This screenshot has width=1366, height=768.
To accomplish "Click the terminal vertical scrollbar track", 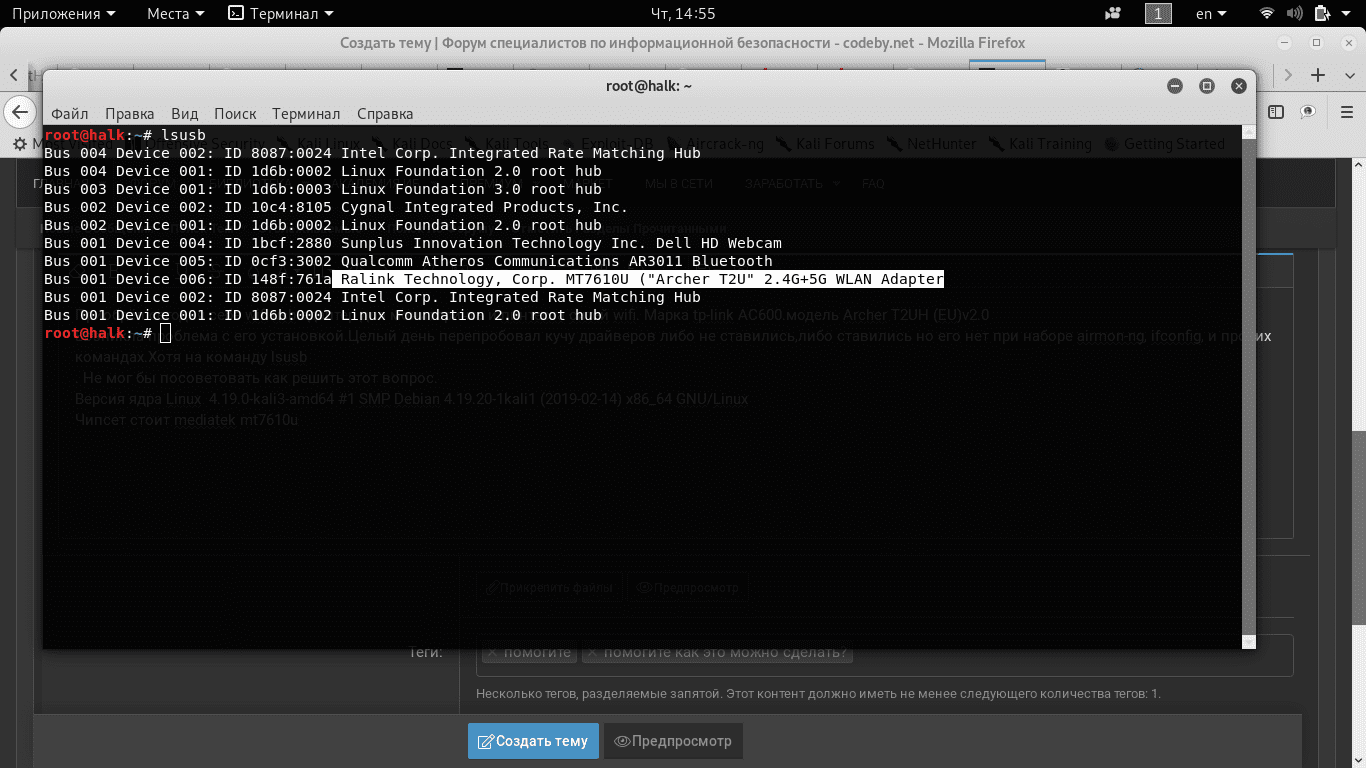I will [1248, 386].
